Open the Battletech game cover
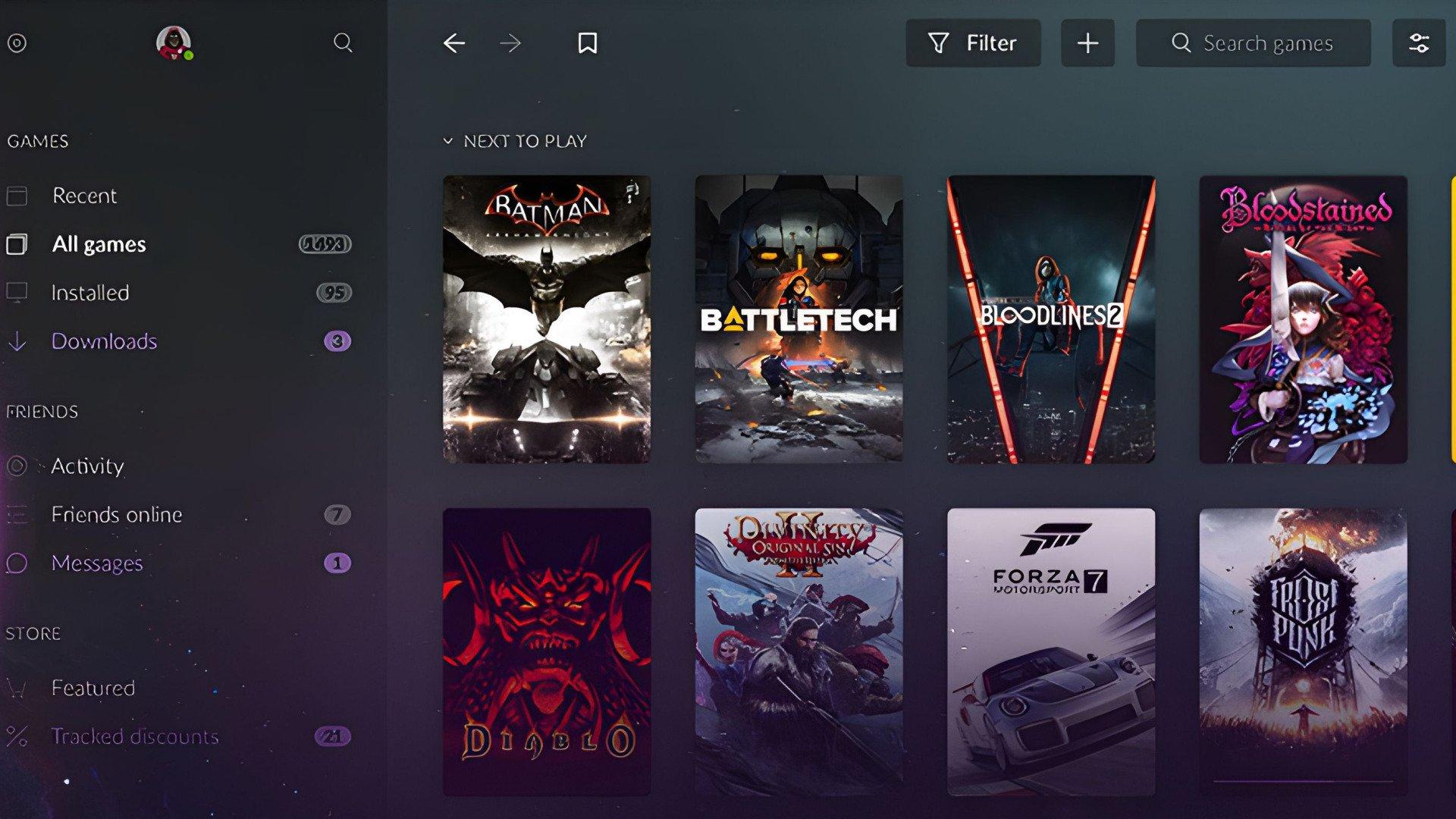Image resolution: width=1456 pixels, height=819 pixels. click(799, 319)
